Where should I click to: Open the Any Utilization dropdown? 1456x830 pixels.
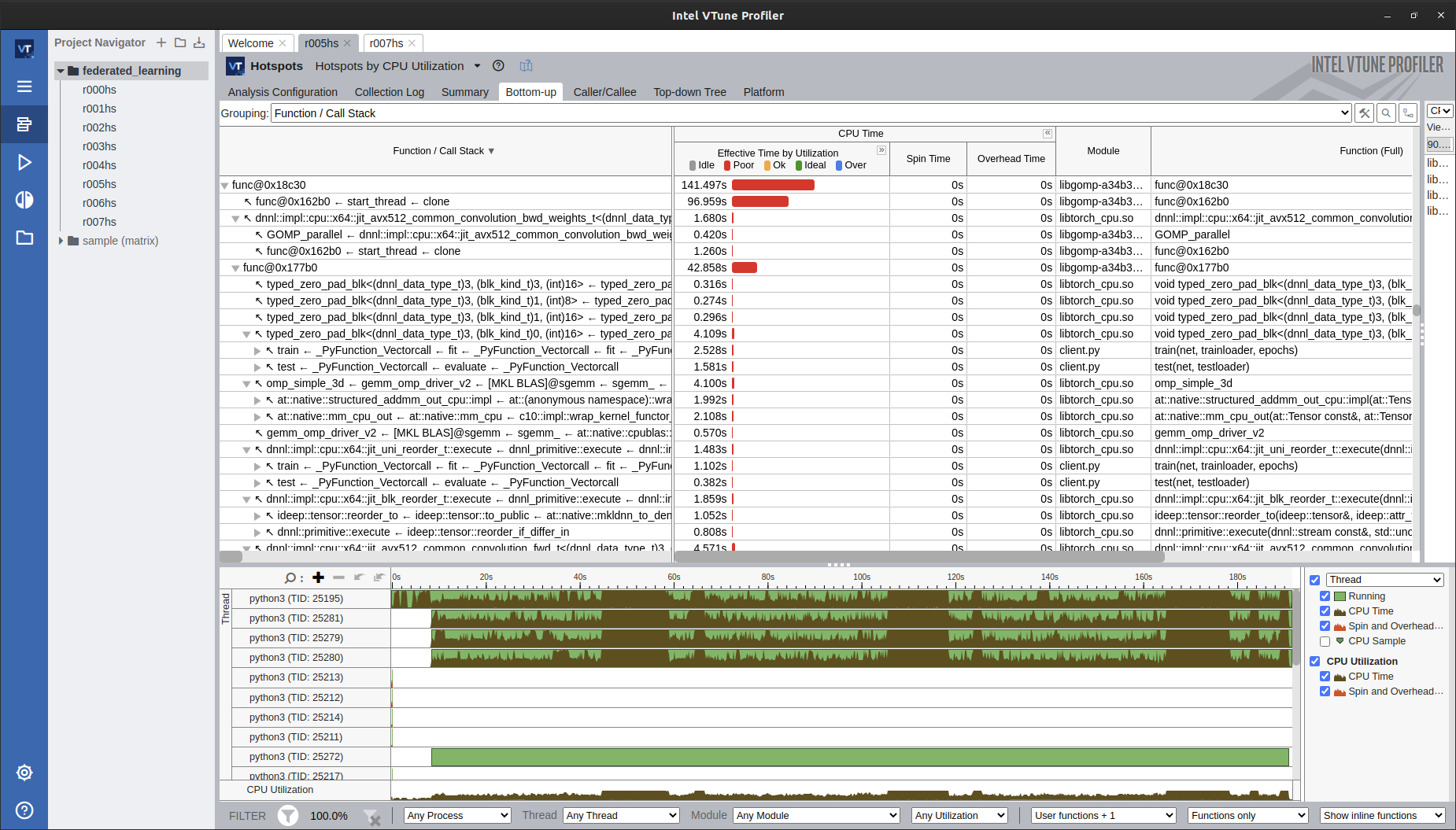[x=959, y=816]
